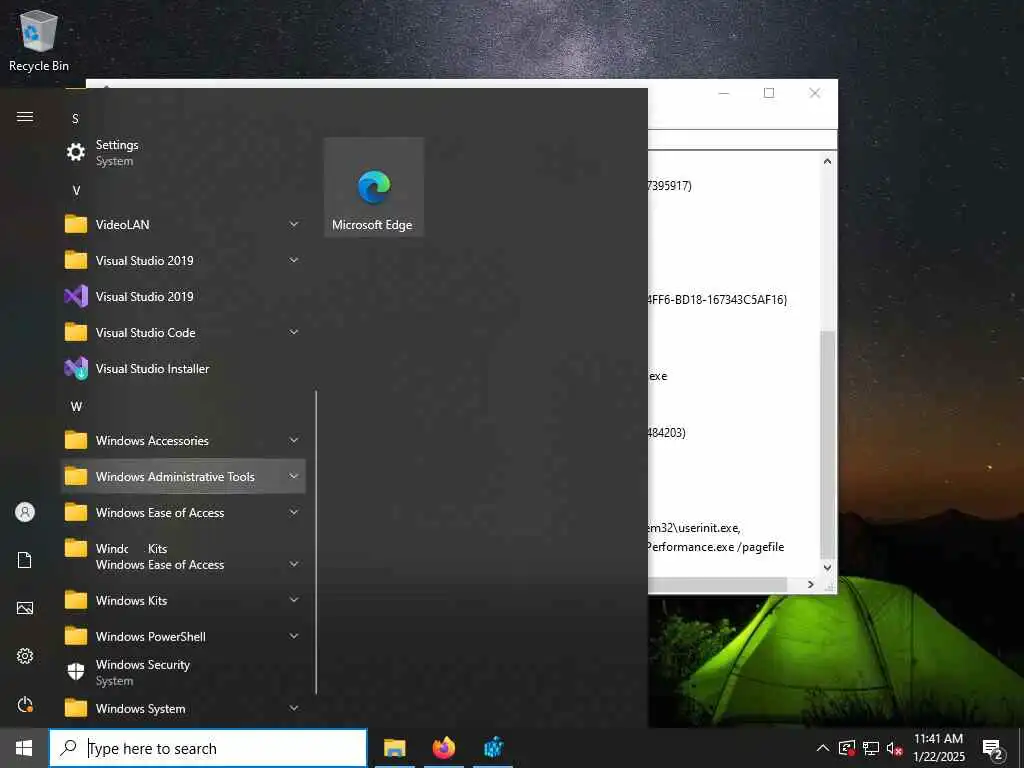Expand Windows PowerShell chevron
Viewport: 1024px width, 768px height.
tap(294, 636)
